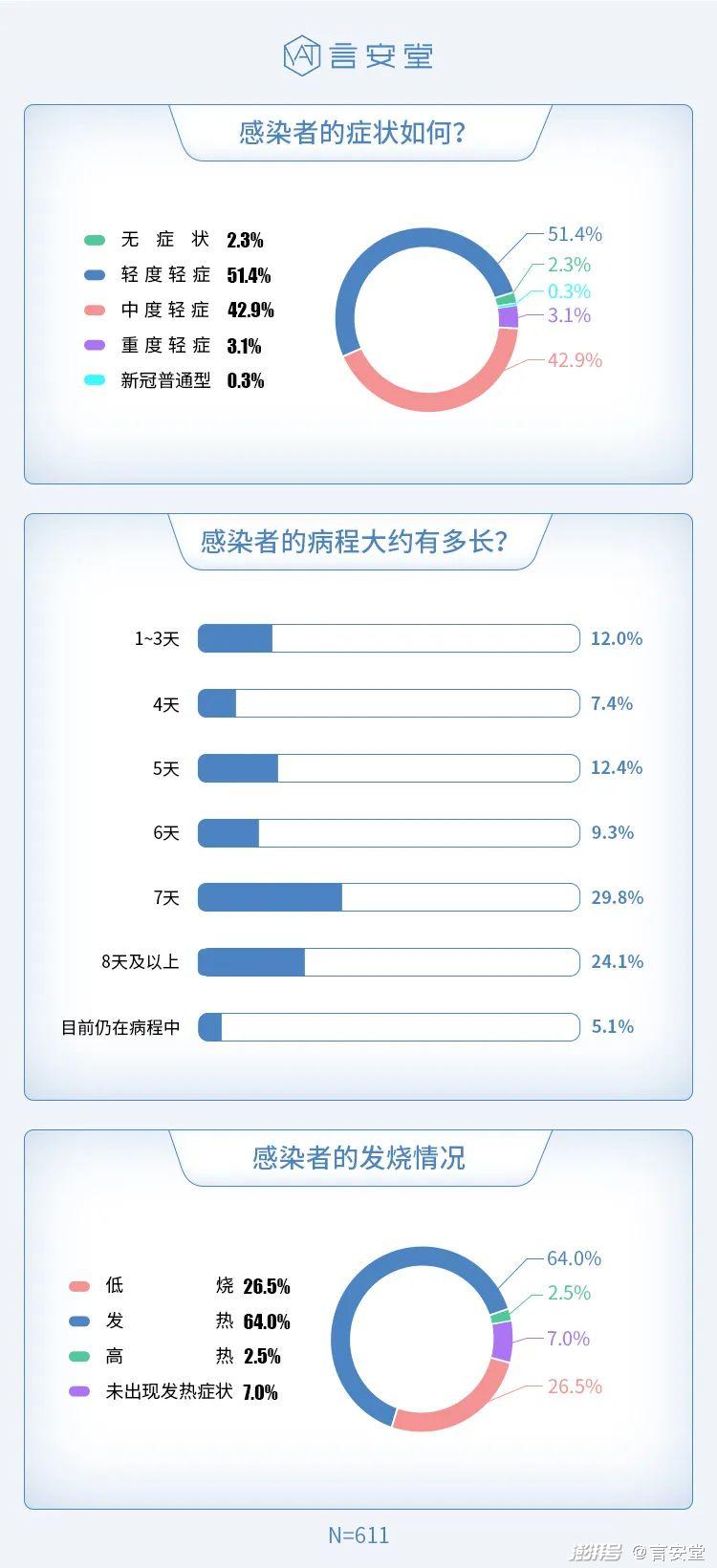The image size is (717, 1568).
Task: Select the blue 轻度轻症 legend swatch
Action: pos(95,275)
